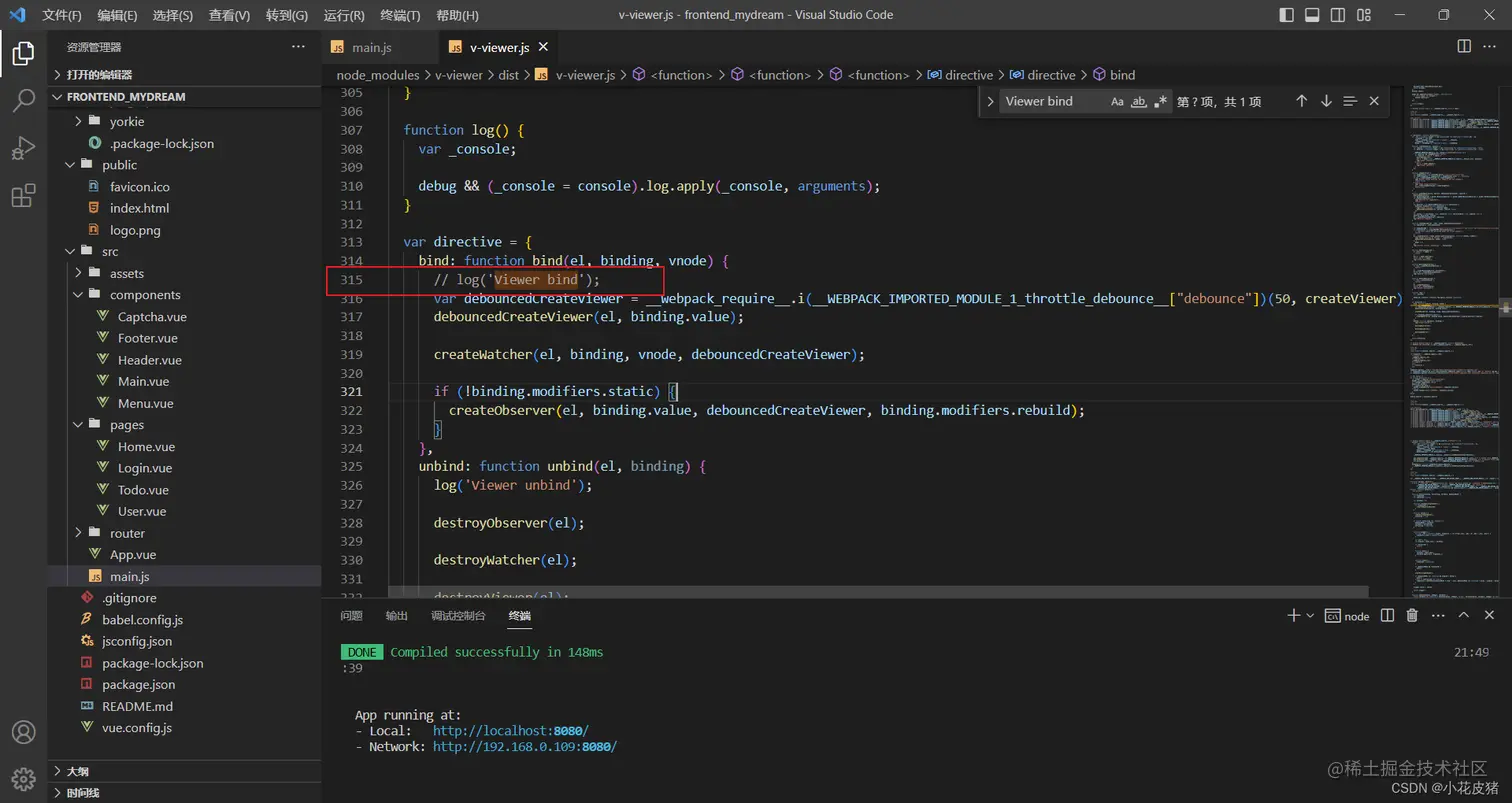Open the http://localhost:8080/ link in terminal
The width and height of the screenshot is (1512, 803).
(510, 731)
